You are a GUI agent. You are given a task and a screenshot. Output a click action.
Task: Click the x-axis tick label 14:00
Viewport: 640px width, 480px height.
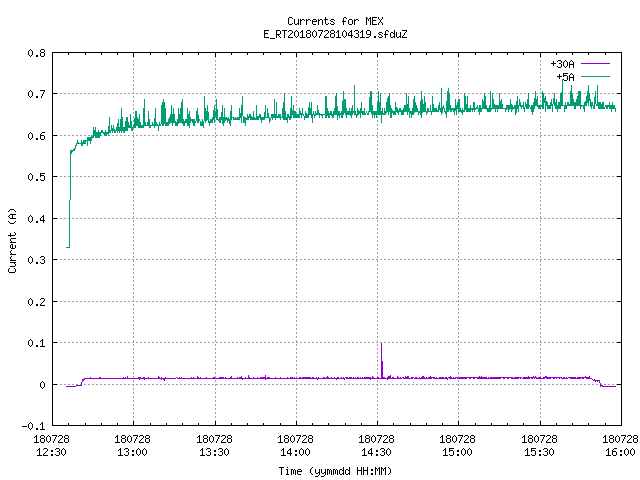pyautogui.click(x=296, y=452)
